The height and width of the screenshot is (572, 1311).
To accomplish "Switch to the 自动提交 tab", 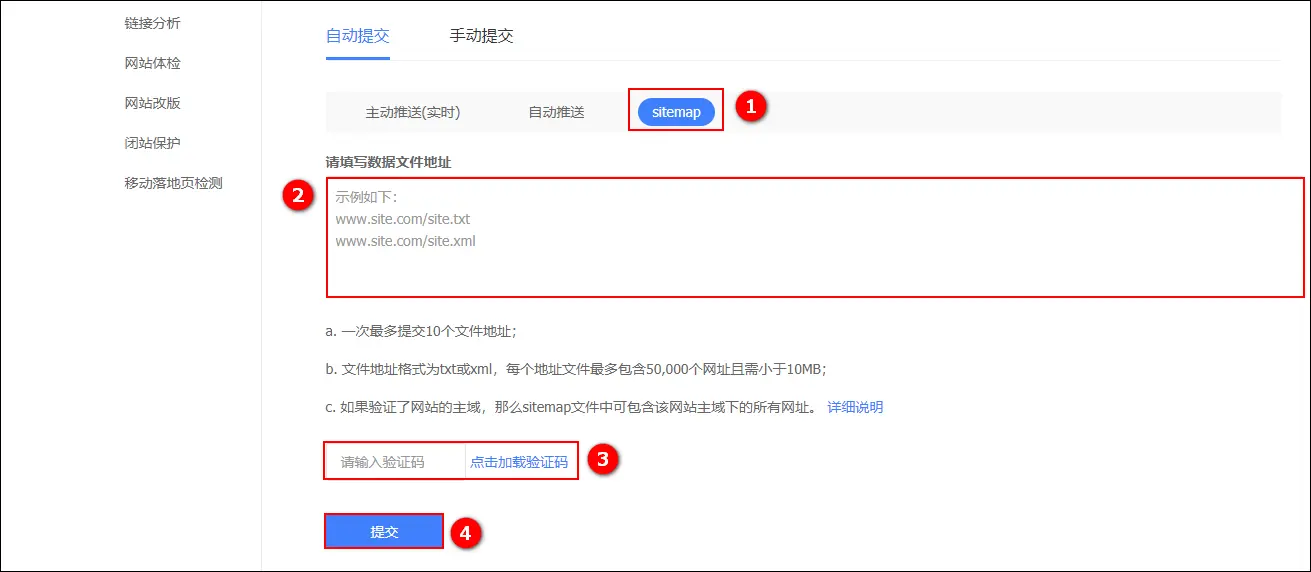I will click(357, 36).
